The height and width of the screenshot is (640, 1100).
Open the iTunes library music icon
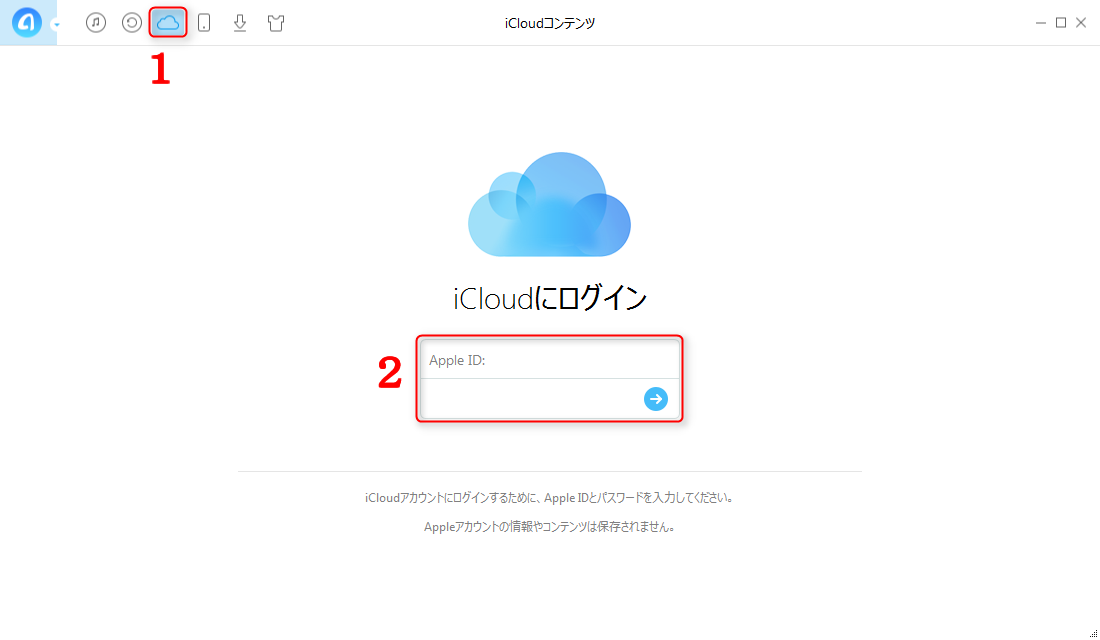pyautogui.click(x=96, y=22)
